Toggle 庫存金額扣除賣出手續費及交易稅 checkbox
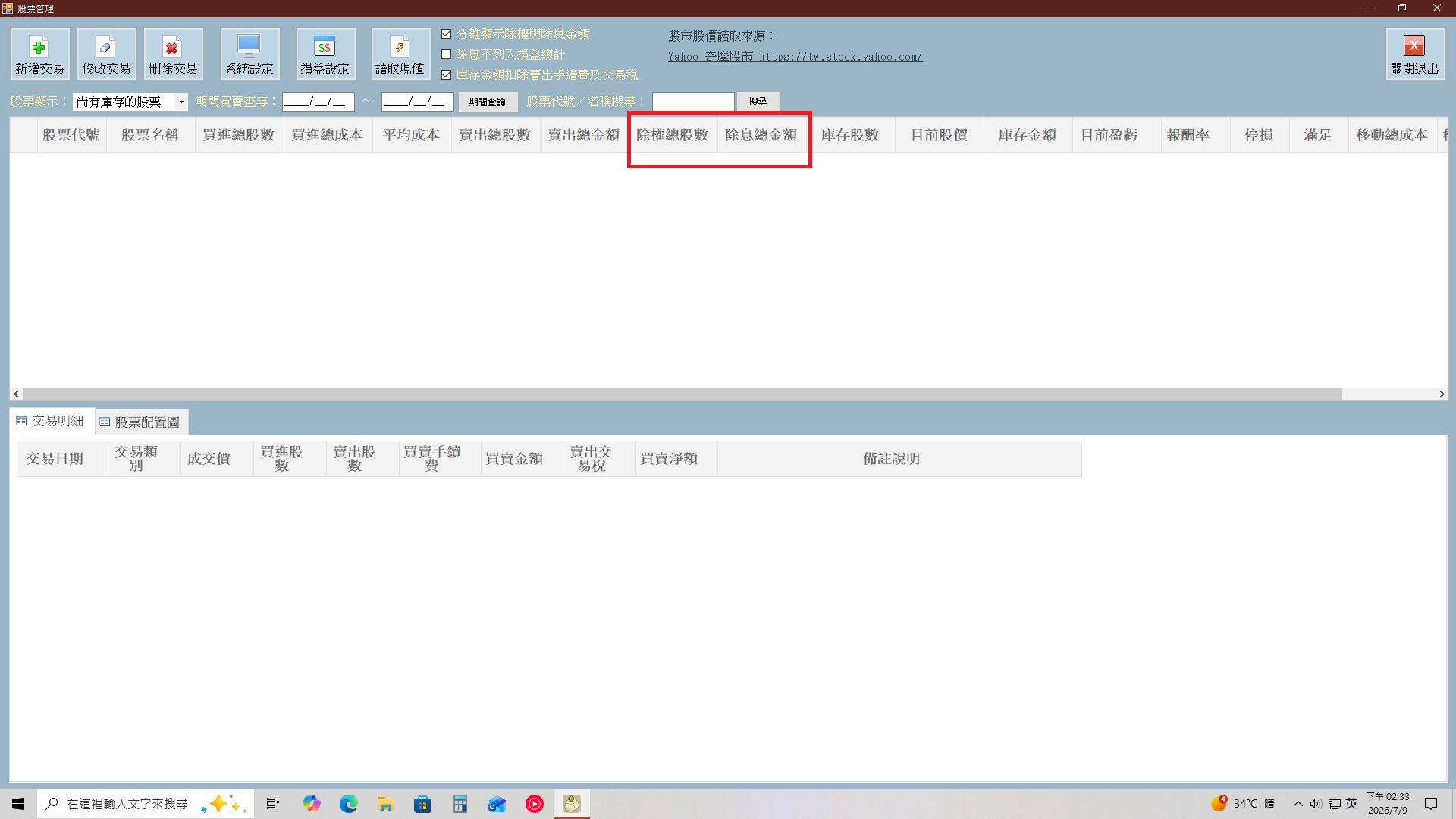1456x819 pixels. (x=447, y=75)
